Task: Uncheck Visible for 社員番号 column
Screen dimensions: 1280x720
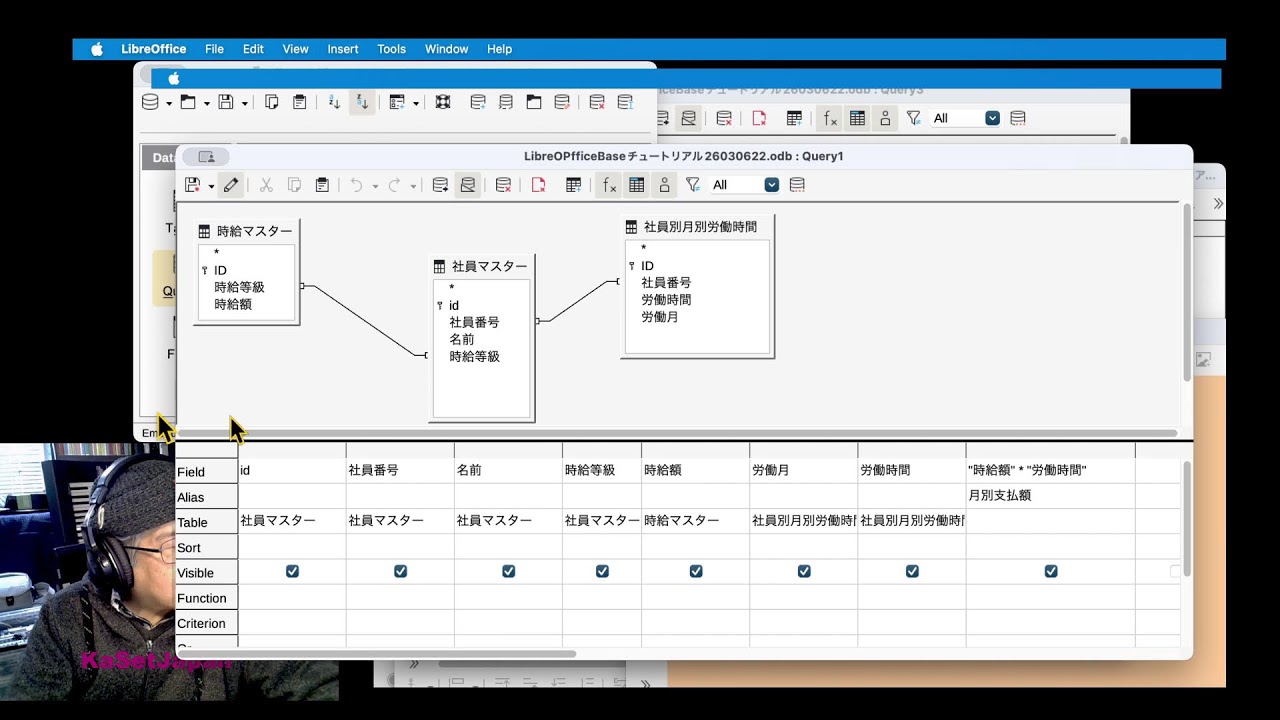Action: 400,571
